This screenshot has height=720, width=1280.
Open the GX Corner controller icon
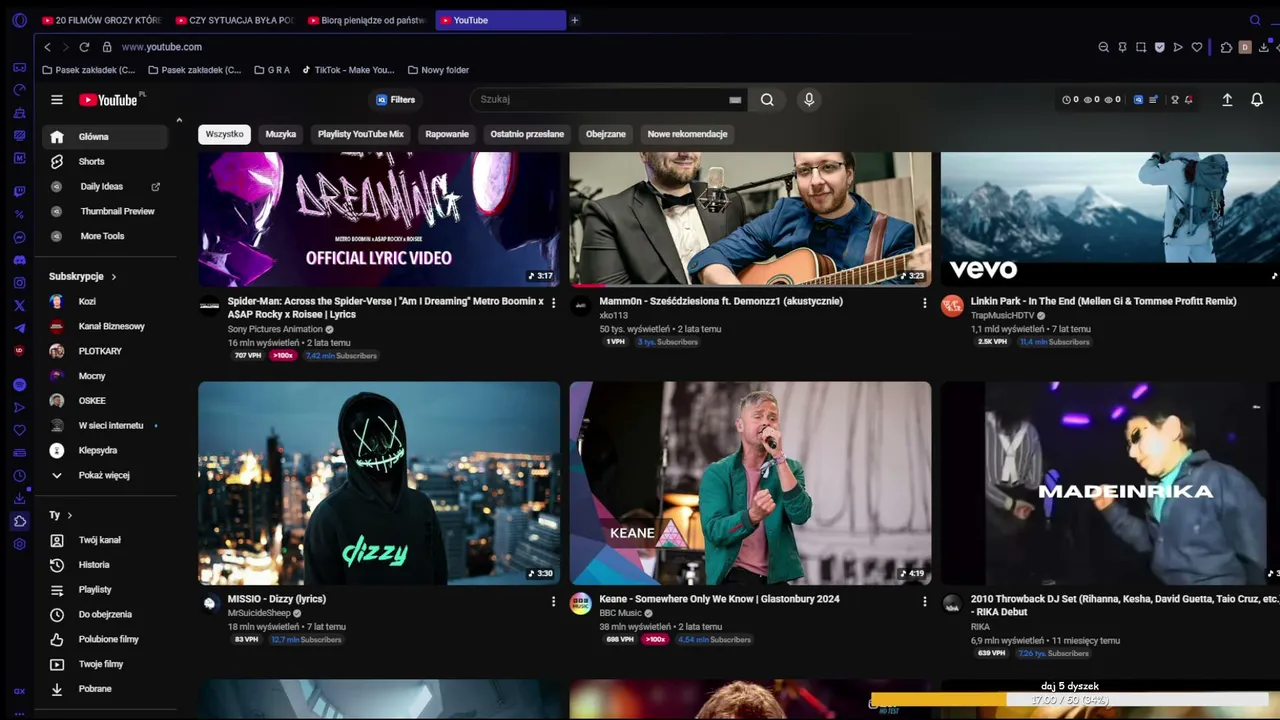click(x=19, y=67)
